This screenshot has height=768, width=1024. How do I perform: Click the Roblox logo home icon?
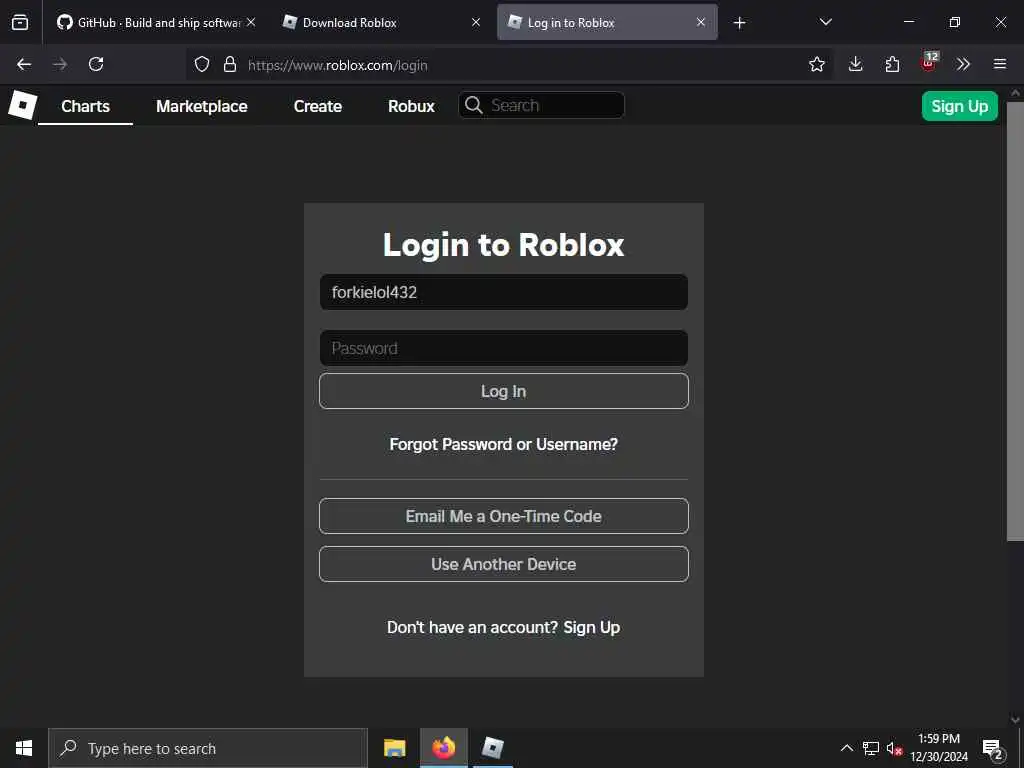coord(23,105)
